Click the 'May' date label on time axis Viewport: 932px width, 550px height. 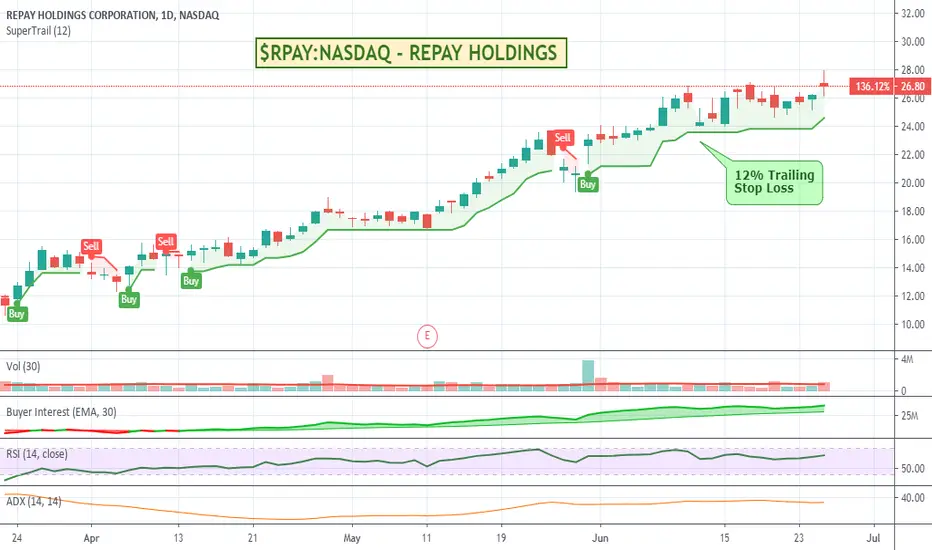(x=352, y=538)
